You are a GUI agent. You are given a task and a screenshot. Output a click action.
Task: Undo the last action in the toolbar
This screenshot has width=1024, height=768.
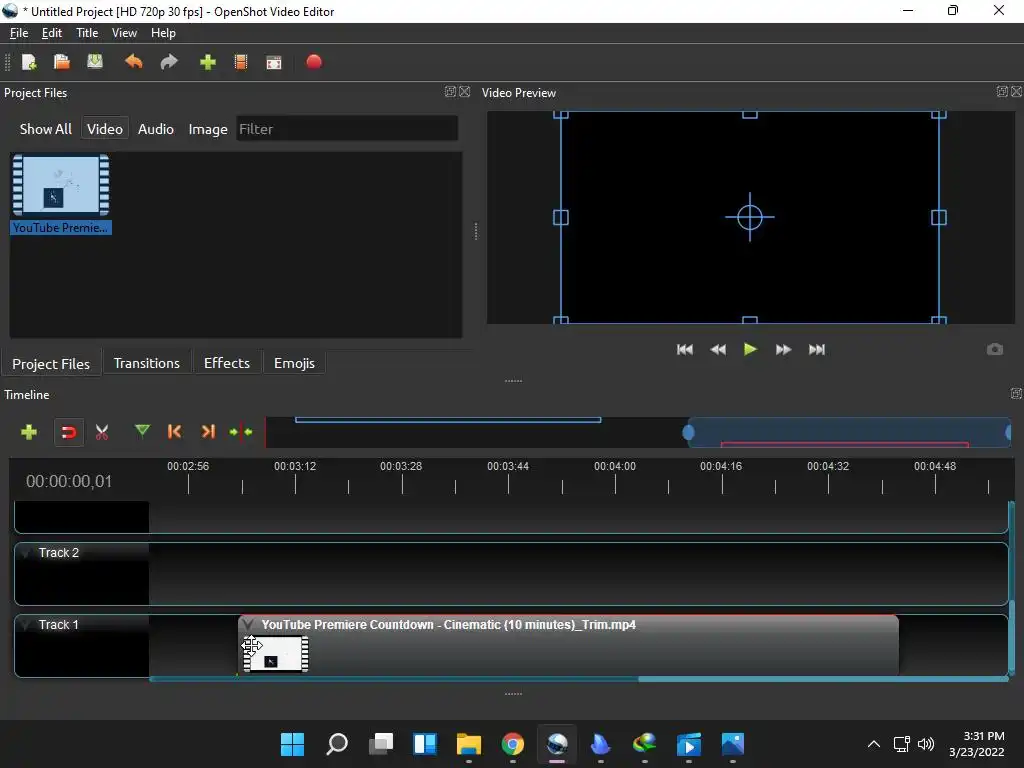[x=133, y=62]
